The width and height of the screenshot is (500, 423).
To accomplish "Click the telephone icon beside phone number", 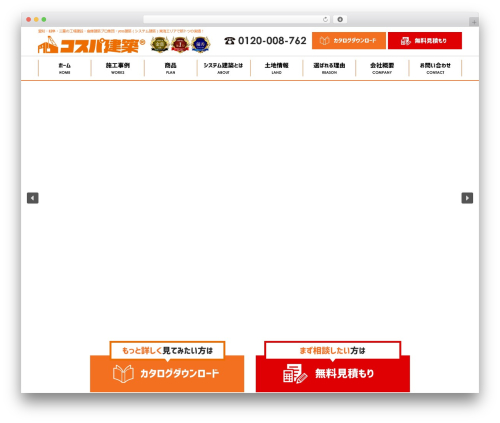I will point(229,41).
